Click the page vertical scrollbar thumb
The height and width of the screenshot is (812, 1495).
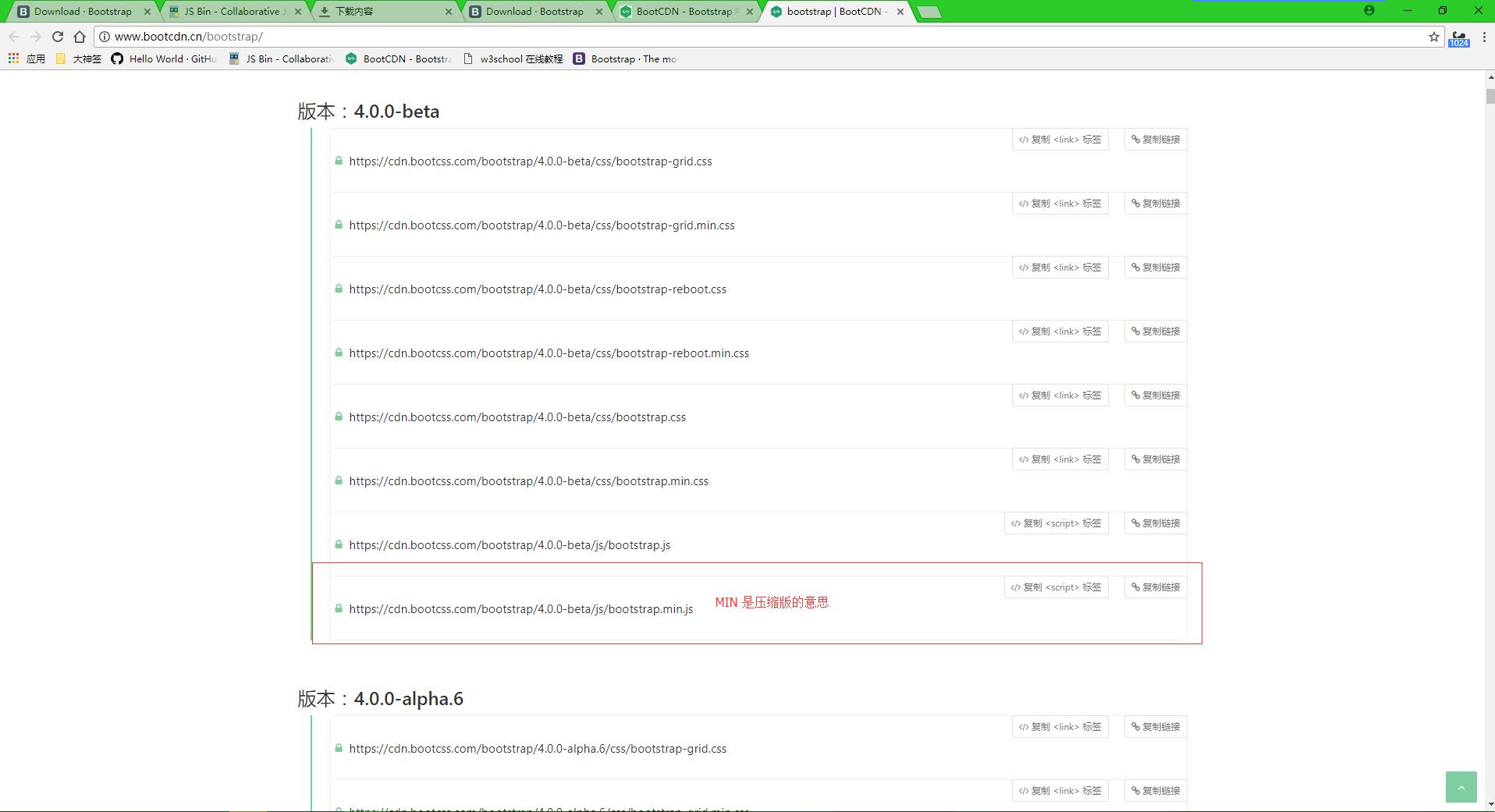click(1490, 96)
